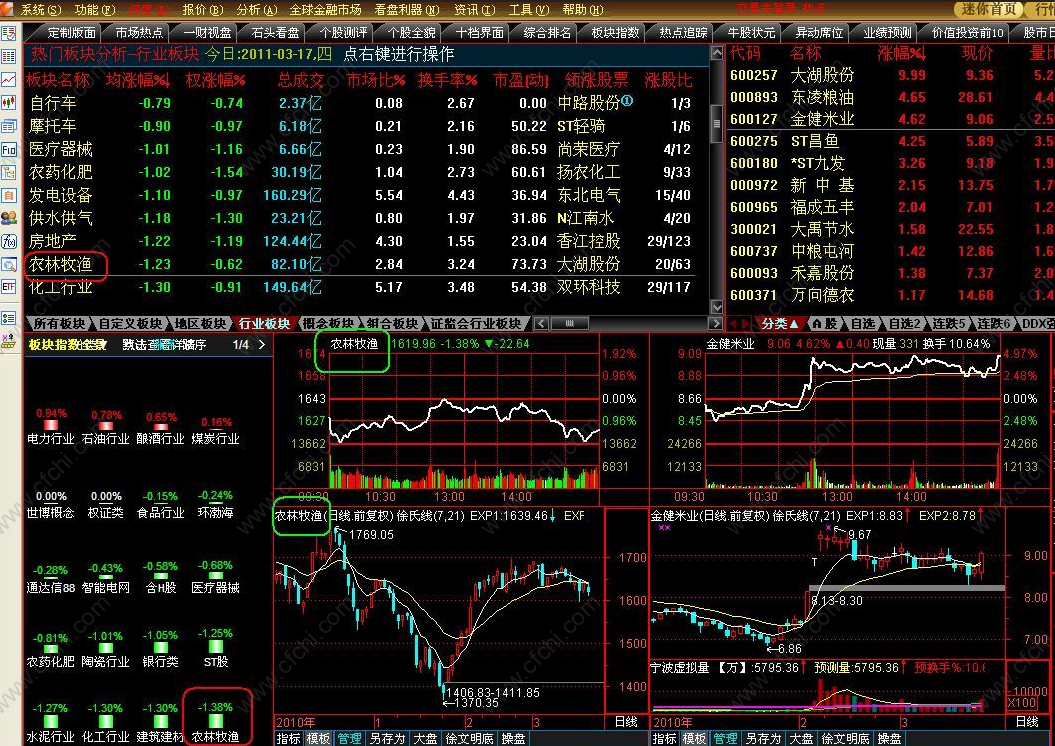Click the vertical scrollbar thumb of sector table
The image size is (1055, 746).
pos(717,123)
